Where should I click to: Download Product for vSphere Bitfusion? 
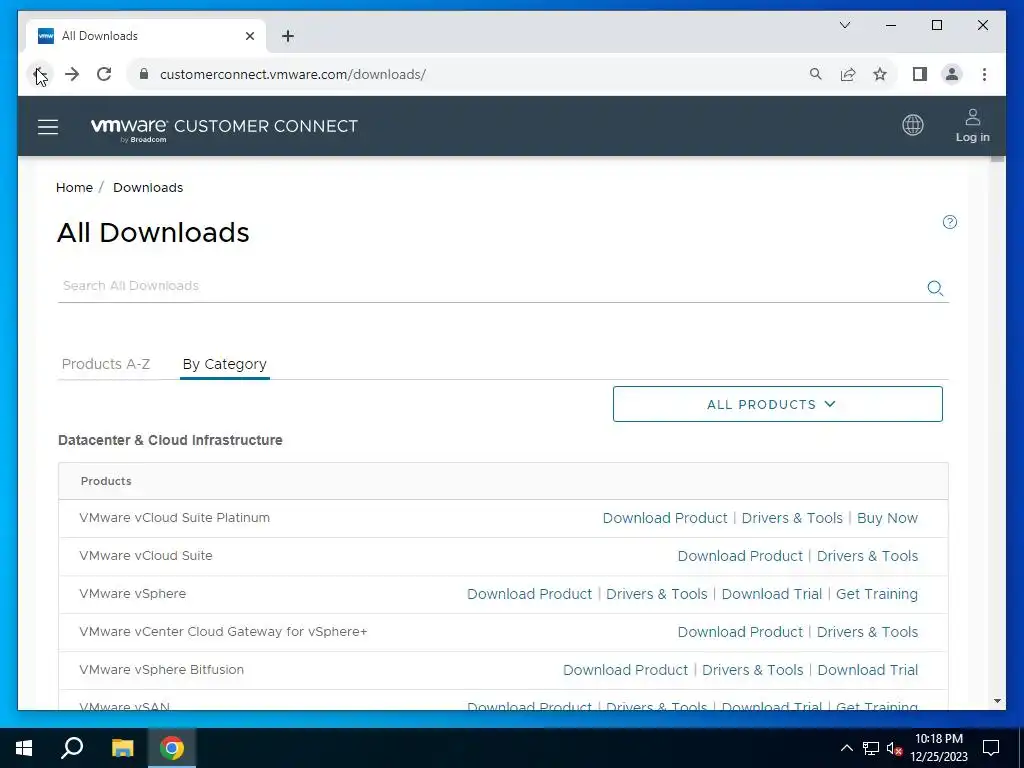point(625,669)
